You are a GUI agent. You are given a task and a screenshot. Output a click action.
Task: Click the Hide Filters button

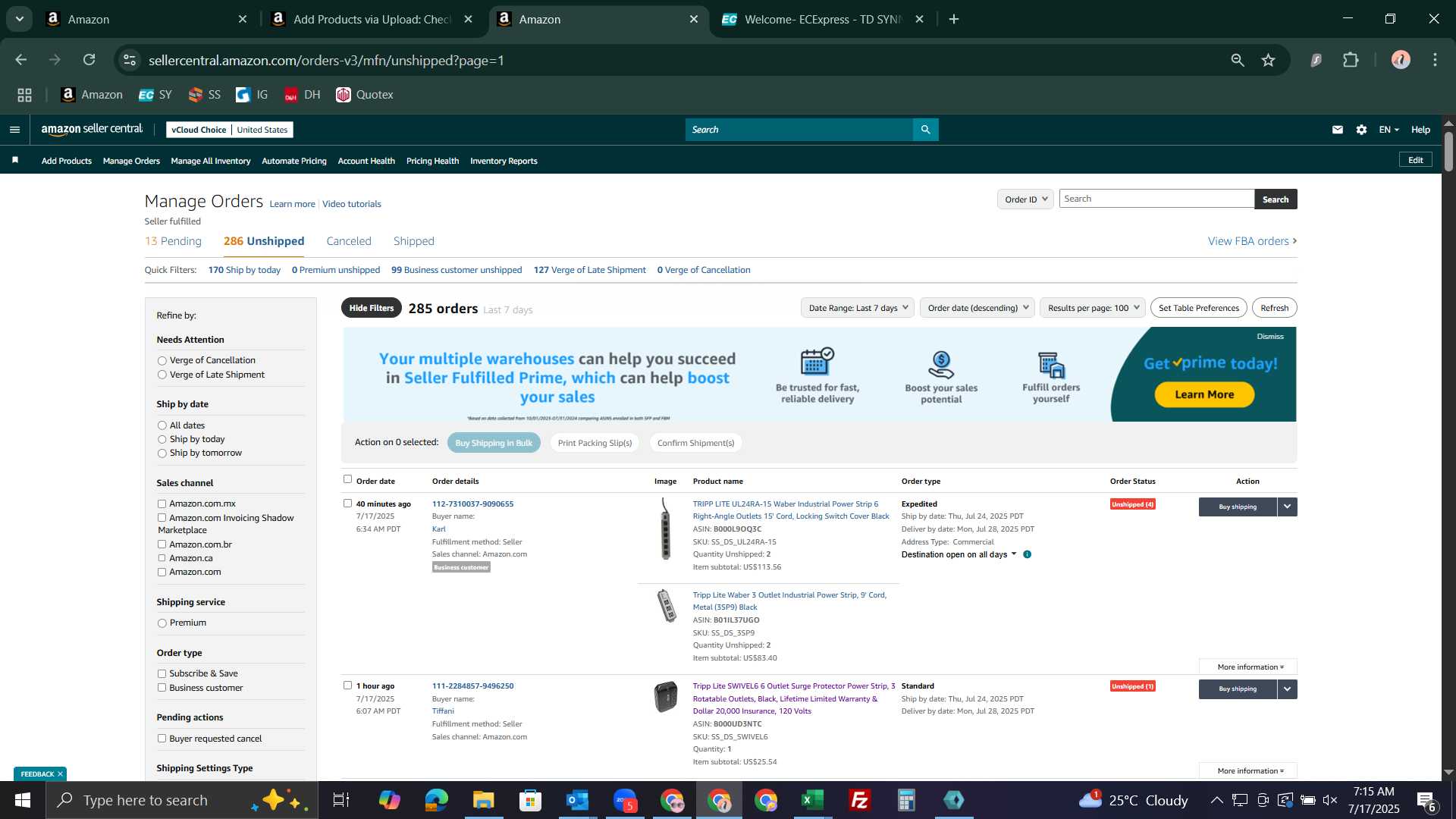[372, 308]
